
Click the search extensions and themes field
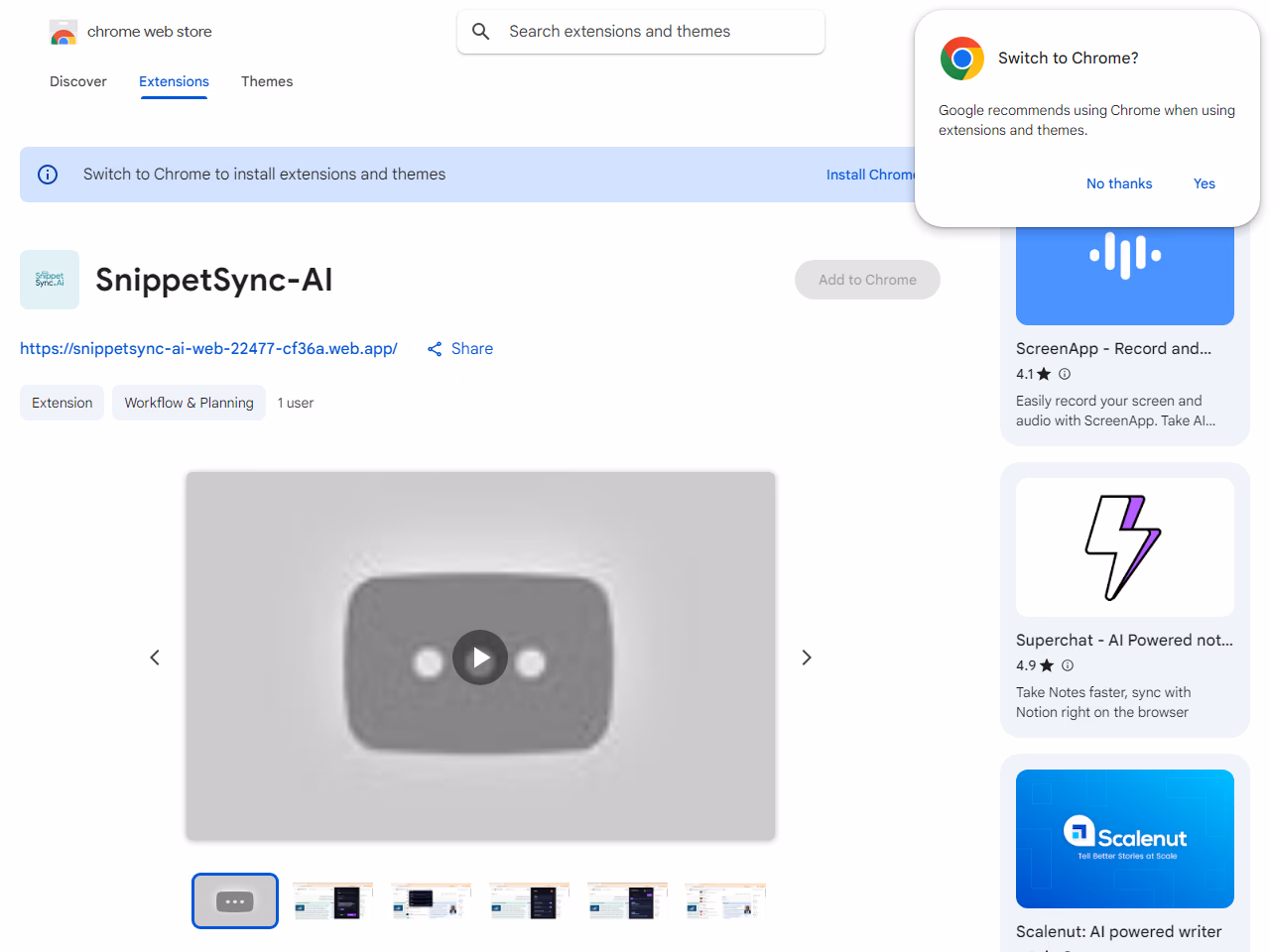(x=655, y=32)
